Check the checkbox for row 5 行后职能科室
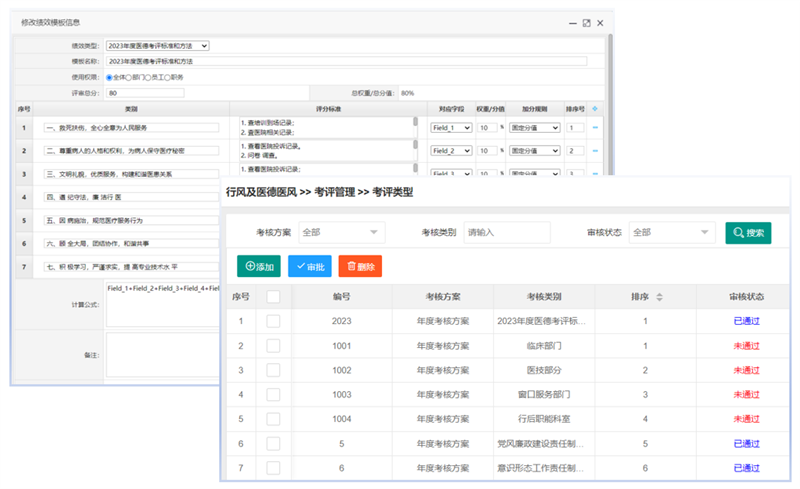800x489 pixels. (x=273, y=418)
